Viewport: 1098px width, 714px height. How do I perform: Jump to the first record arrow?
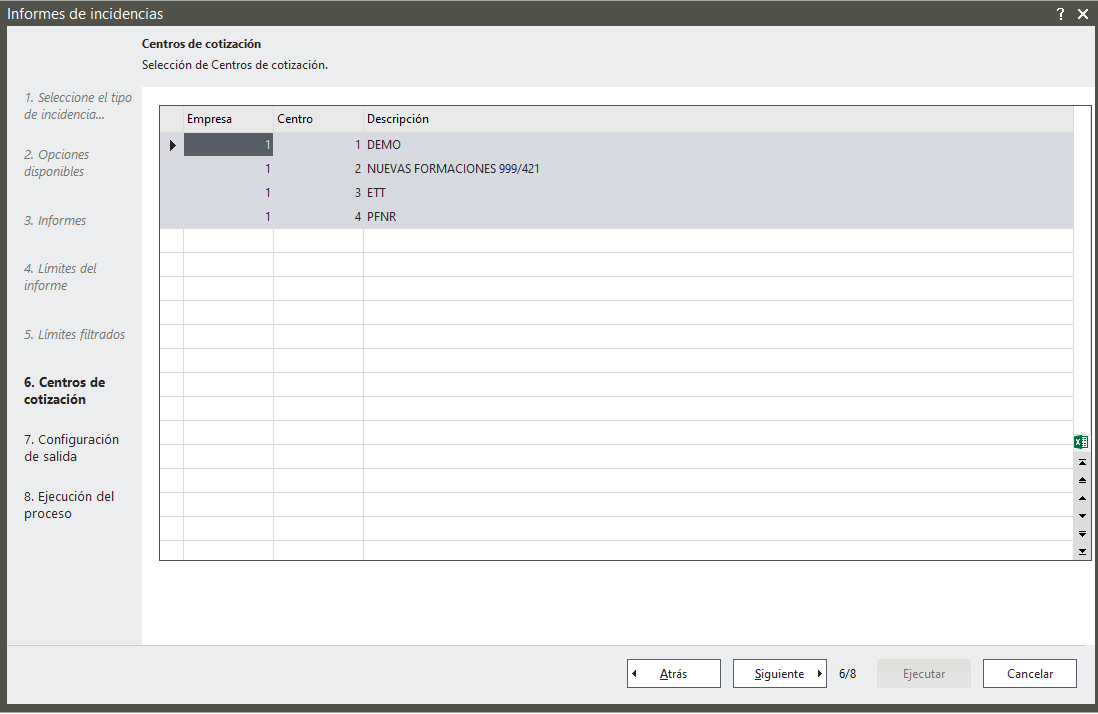coord(1082,462)
